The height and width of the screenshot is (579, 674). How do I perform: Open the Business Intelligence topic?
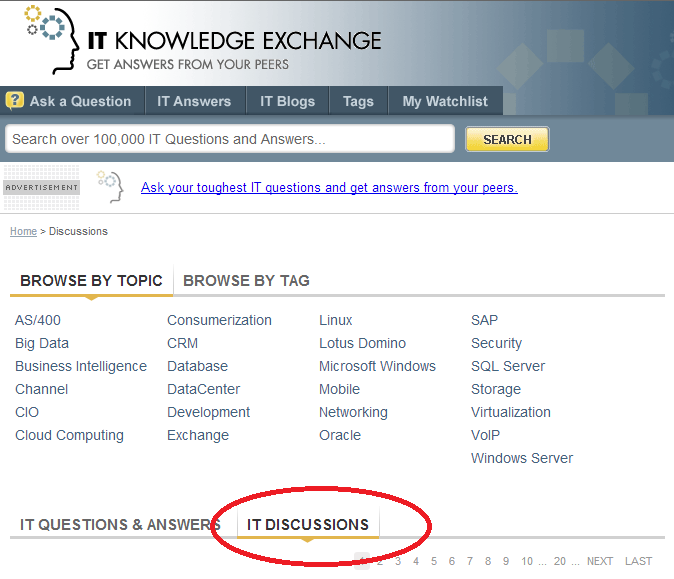point(81,366)
